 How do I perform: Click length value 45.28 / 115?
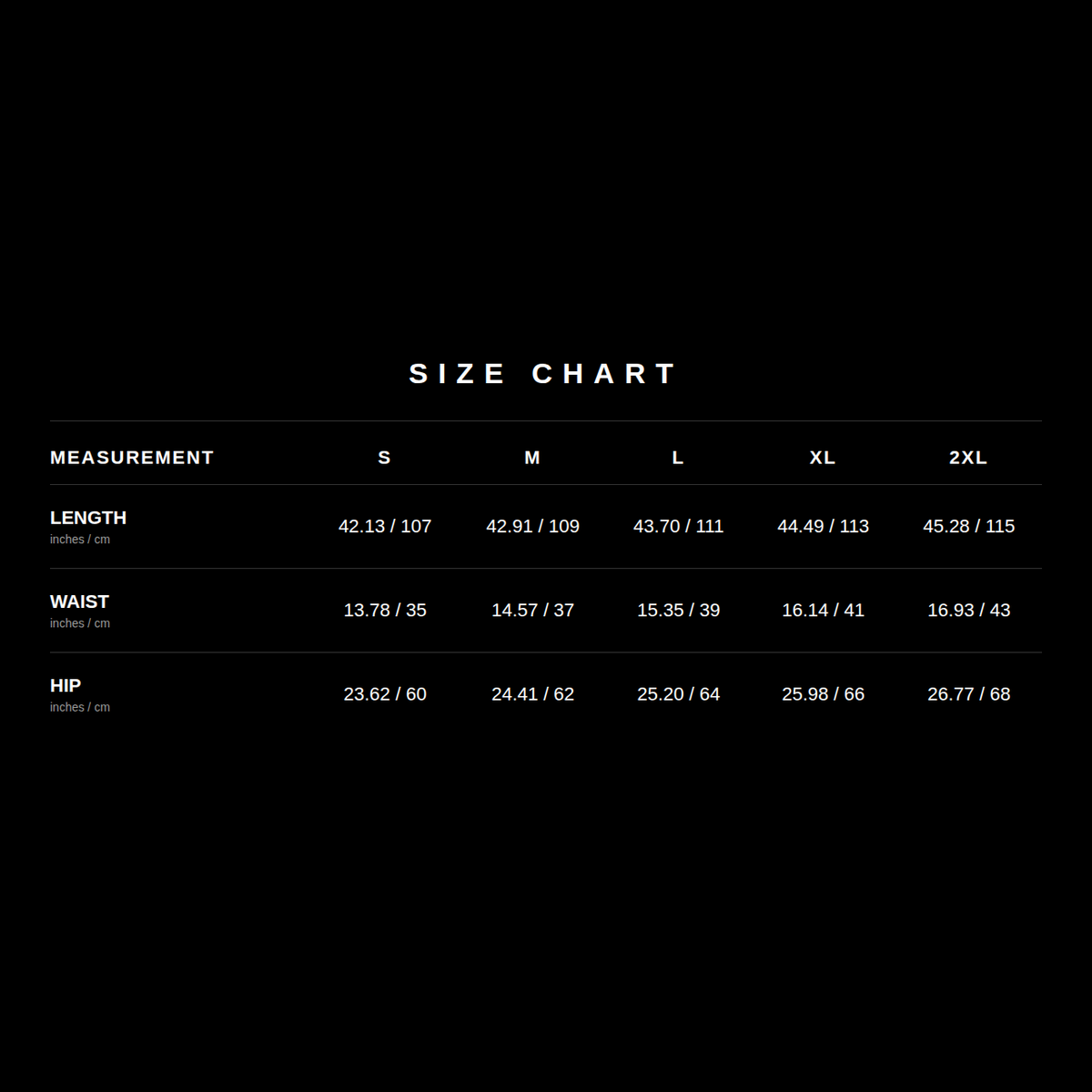[x=968, y=526]
